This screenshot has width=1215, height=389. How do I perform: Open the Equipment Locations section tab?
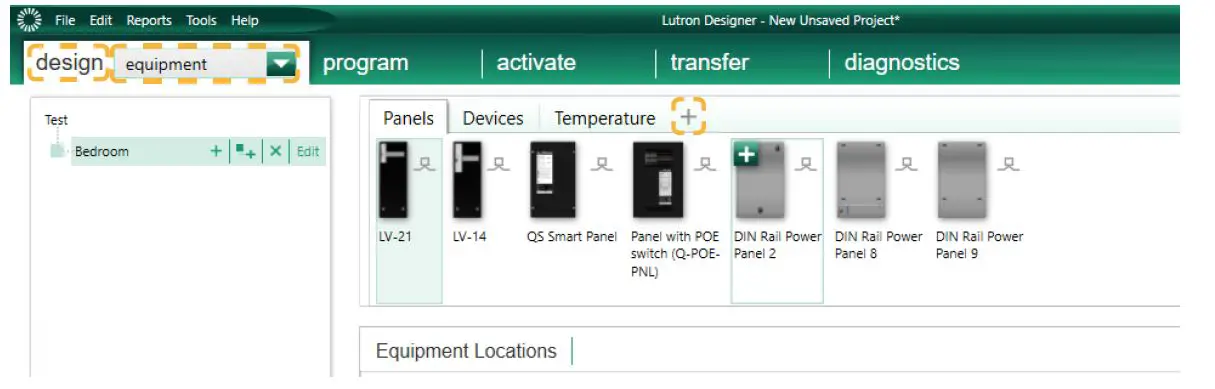(x=466, y=351)
